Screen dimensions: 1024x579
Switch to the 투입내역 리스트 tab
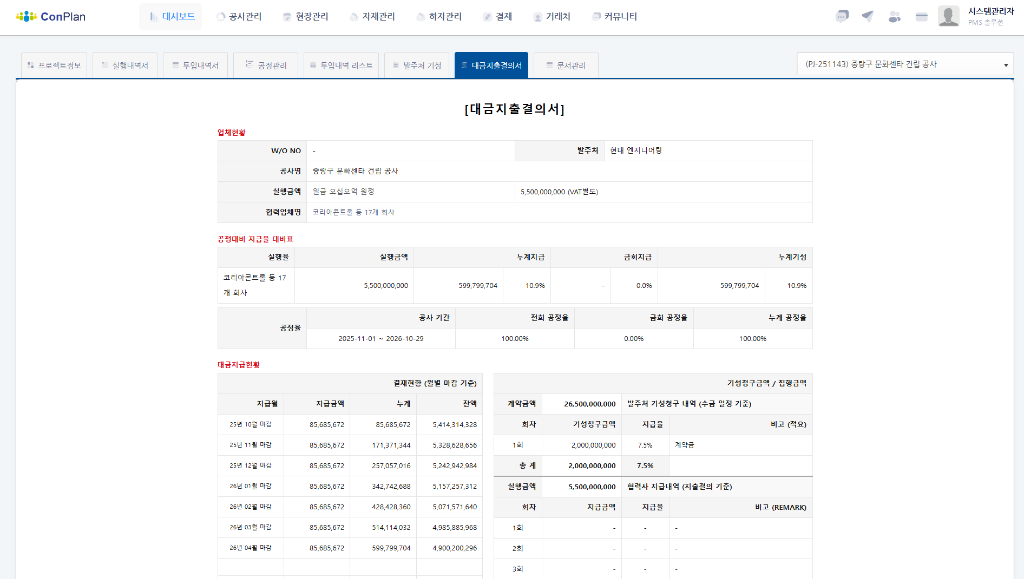(341, 65)
